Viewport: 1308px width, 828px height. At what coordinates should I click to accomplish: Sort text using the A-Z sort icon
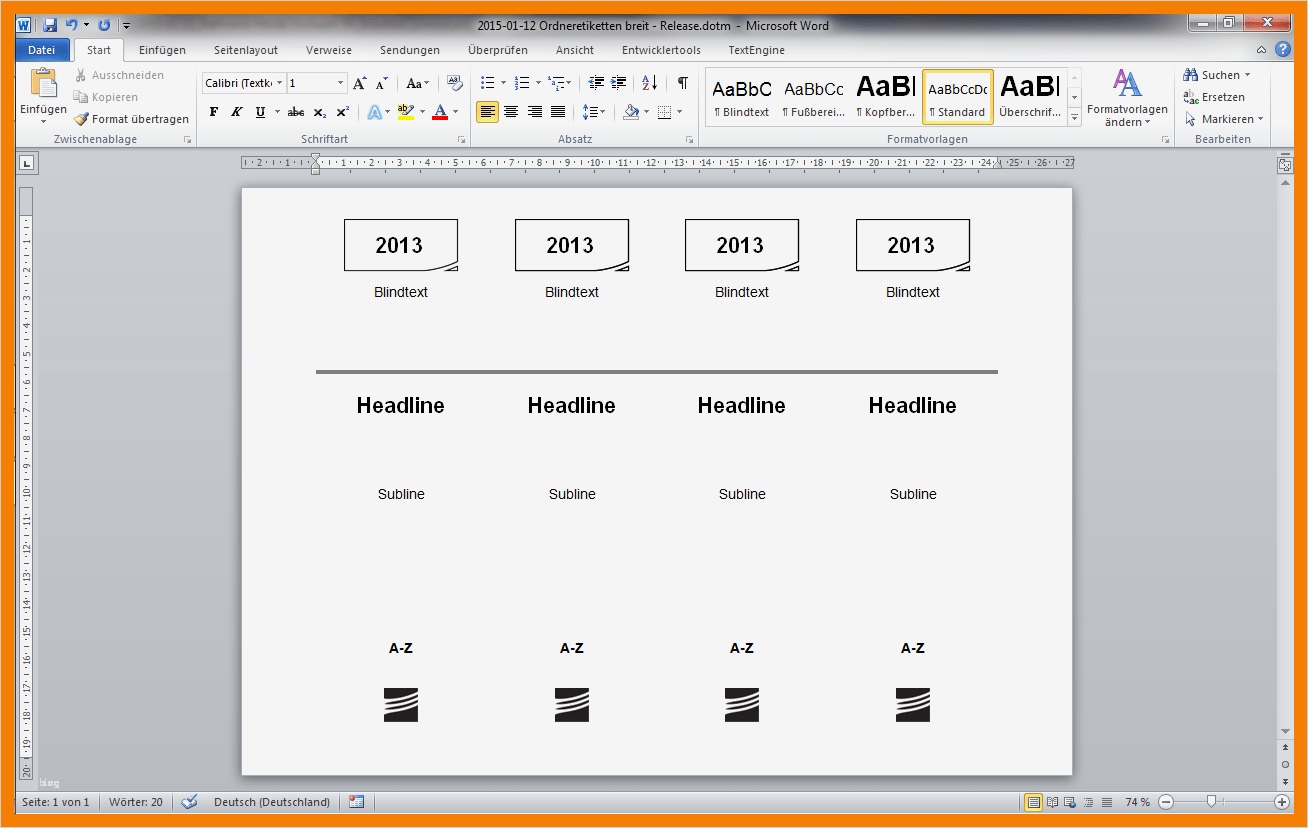(x=647, y=83)
